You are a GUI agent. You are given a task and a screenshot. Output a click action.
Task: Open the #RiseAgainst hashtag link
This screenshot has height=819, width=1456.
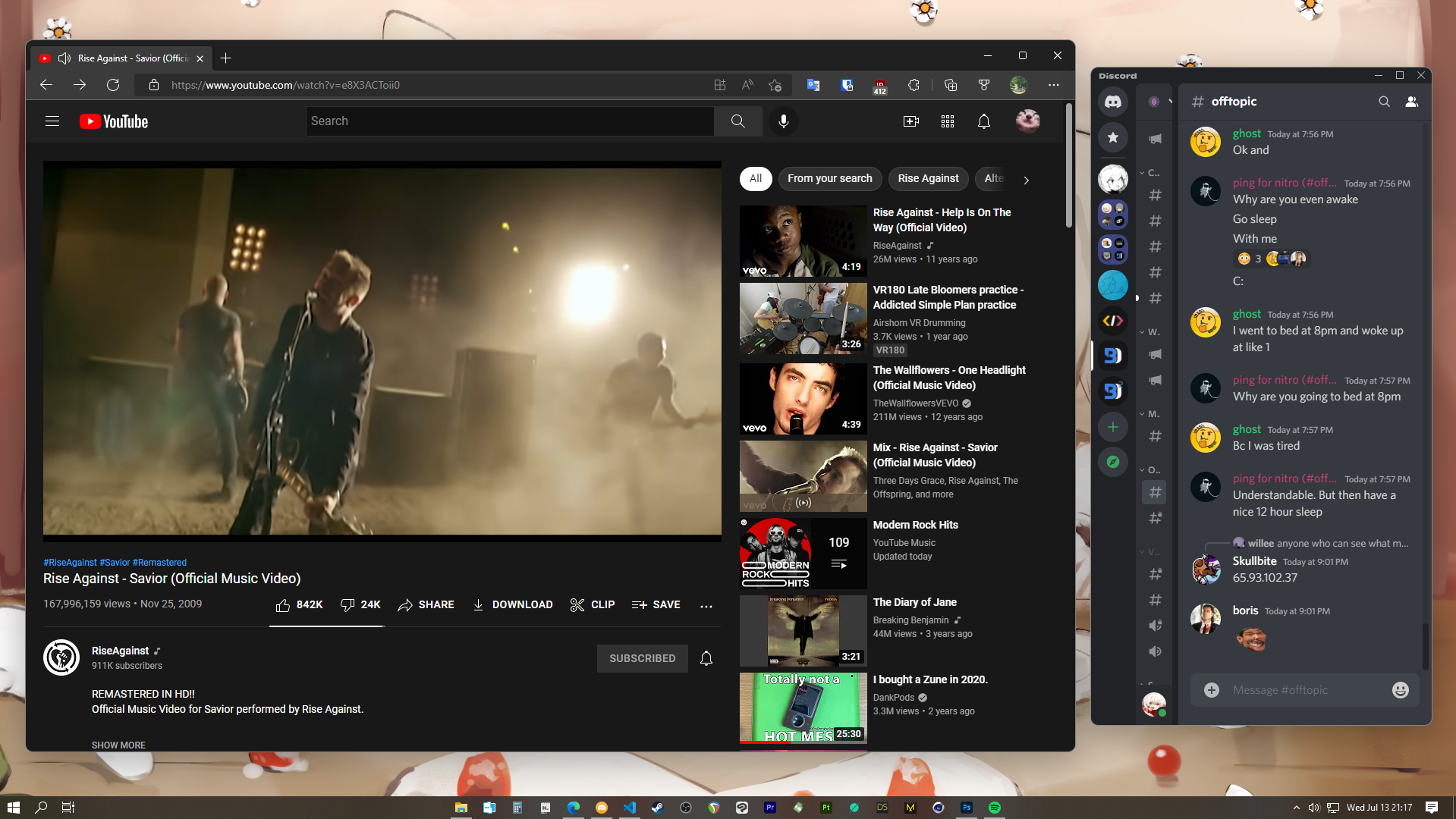click(x=70, y=563)
